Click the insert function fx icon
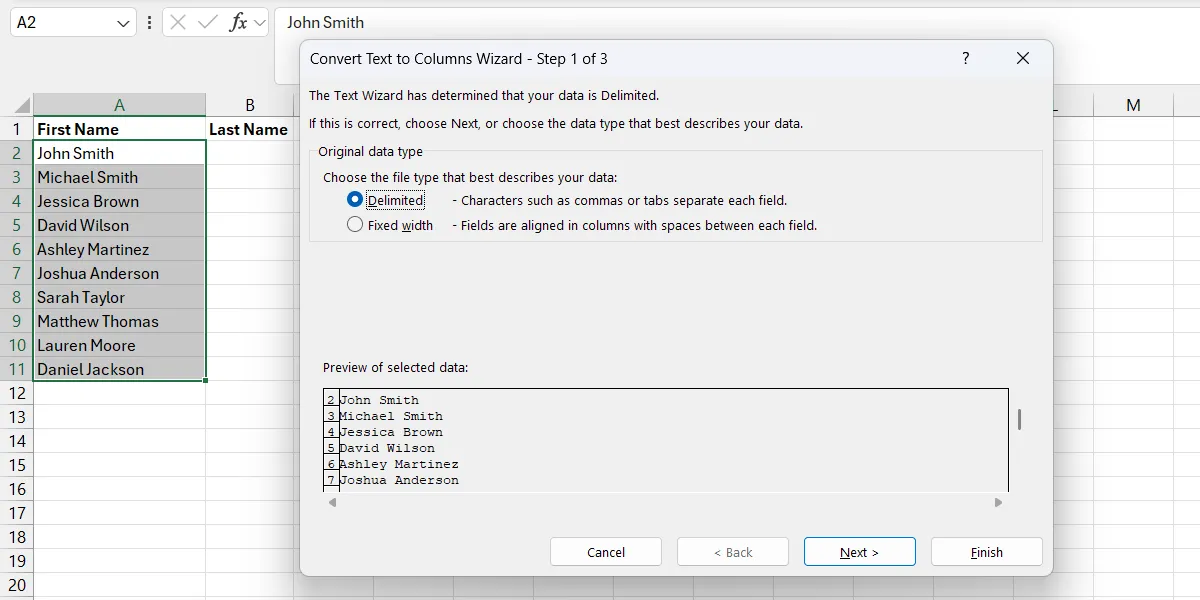Image resolution: width=1200 pixels, height=600 pixels. [238, 22]
